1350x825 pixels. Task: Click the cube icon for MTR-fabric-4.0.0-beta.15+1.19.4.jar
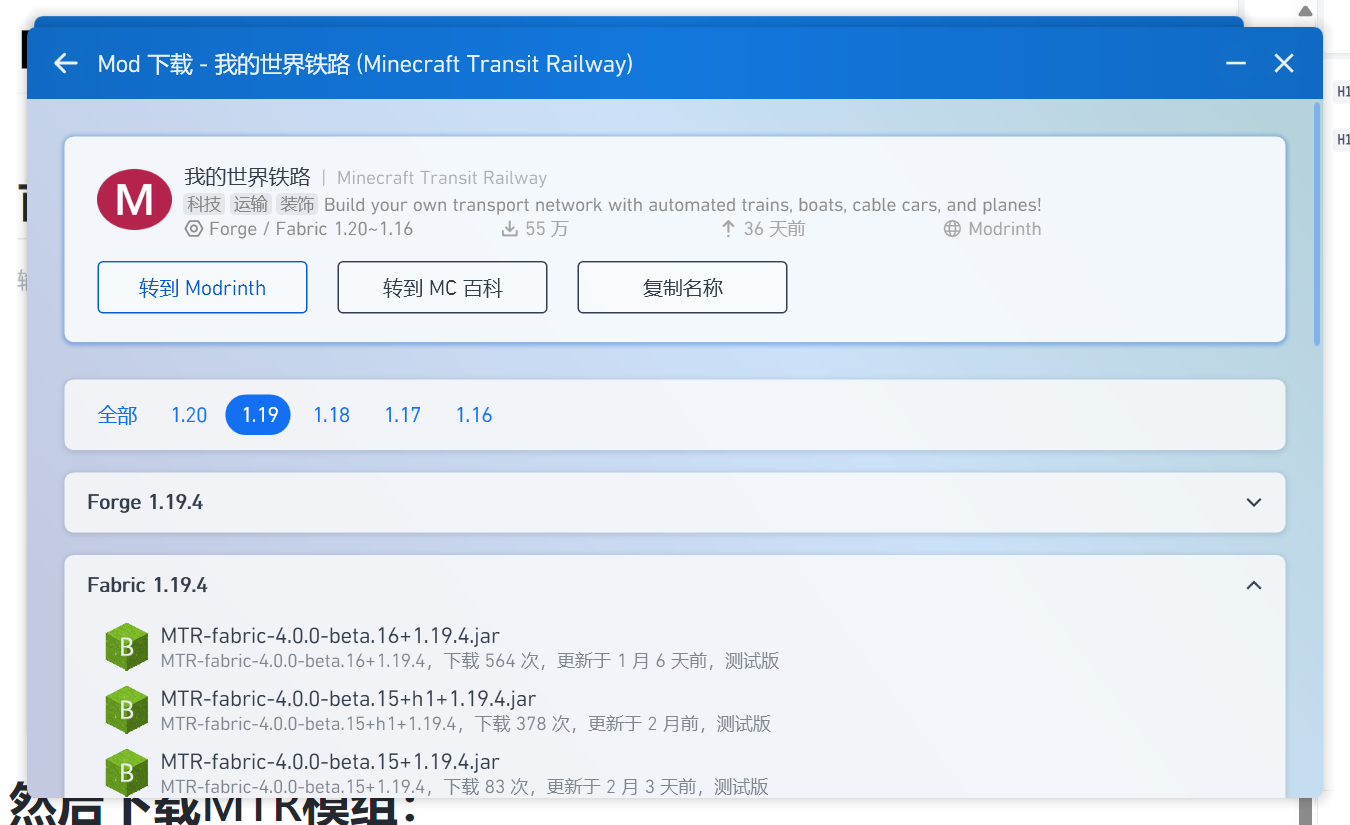[x=127, y=772]
